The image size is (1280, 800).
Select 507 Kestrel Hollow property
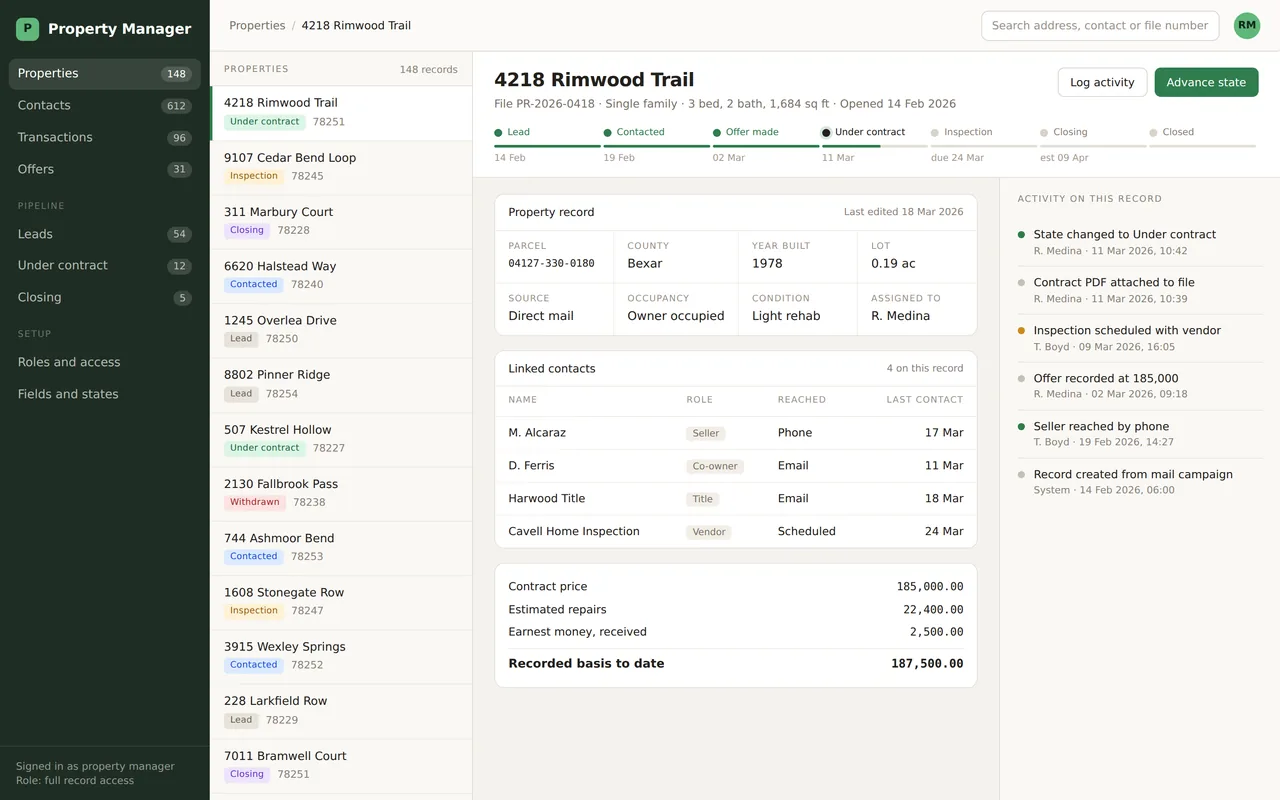(x=341, y=439)
